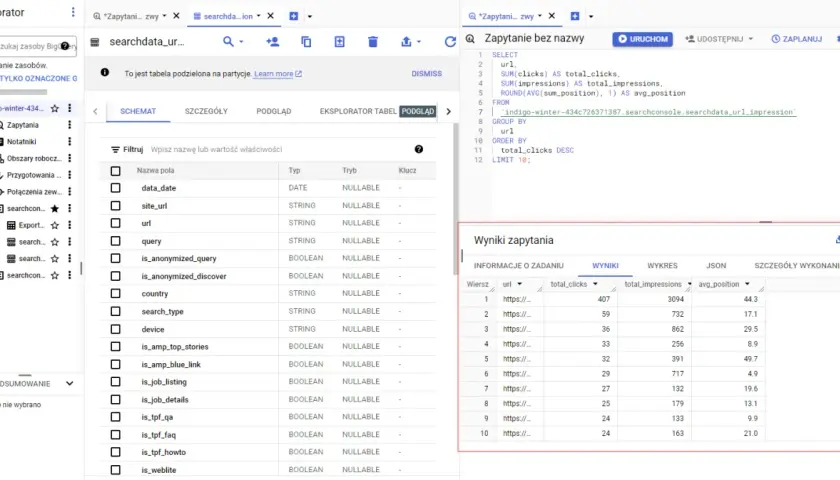This screenshot has height=480, width=840.
Task: Open total_clicks column dropdown
Action: 595,284
